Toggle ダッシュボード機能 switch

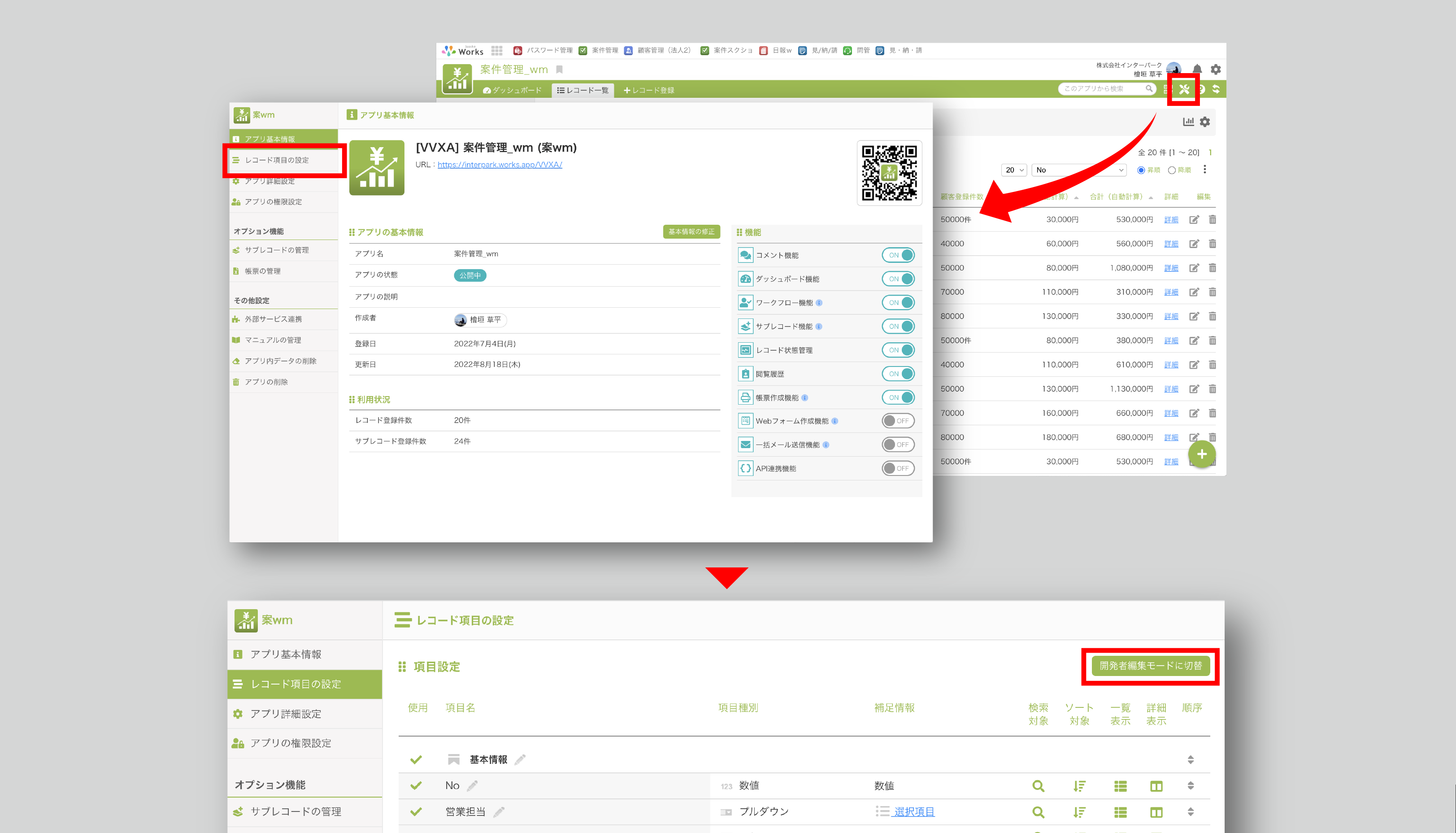coord(898,279)
